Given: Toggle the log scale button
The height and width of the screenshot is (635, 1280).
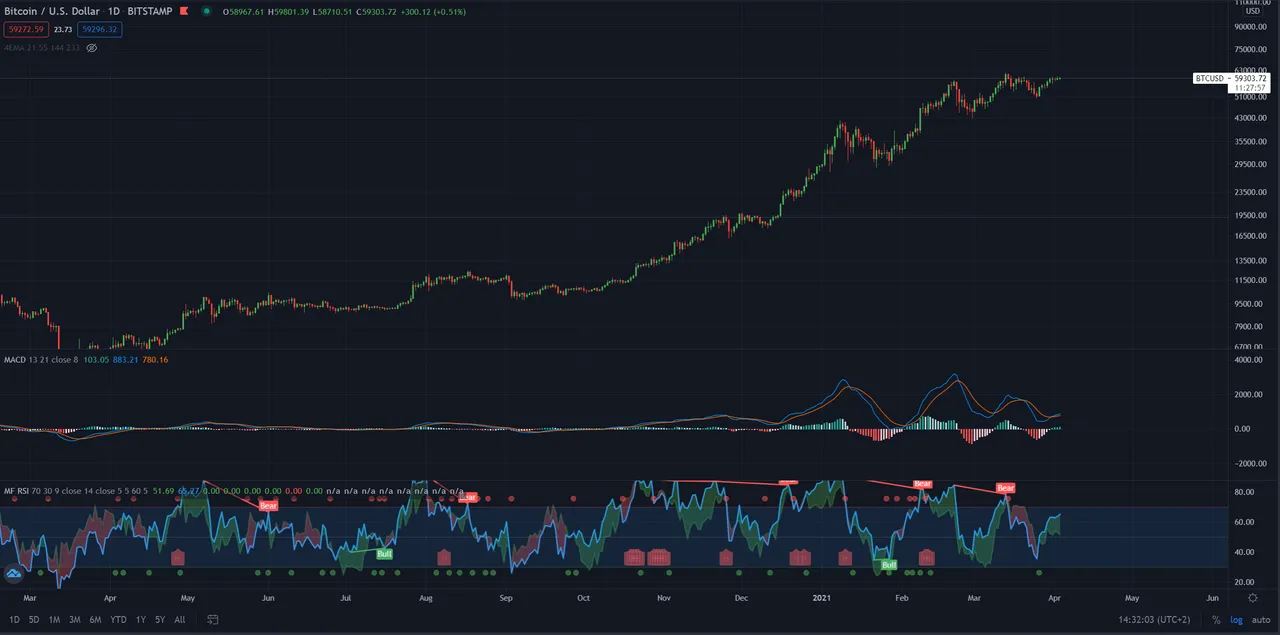Looking at the screenshot, I should point(1236,620).
